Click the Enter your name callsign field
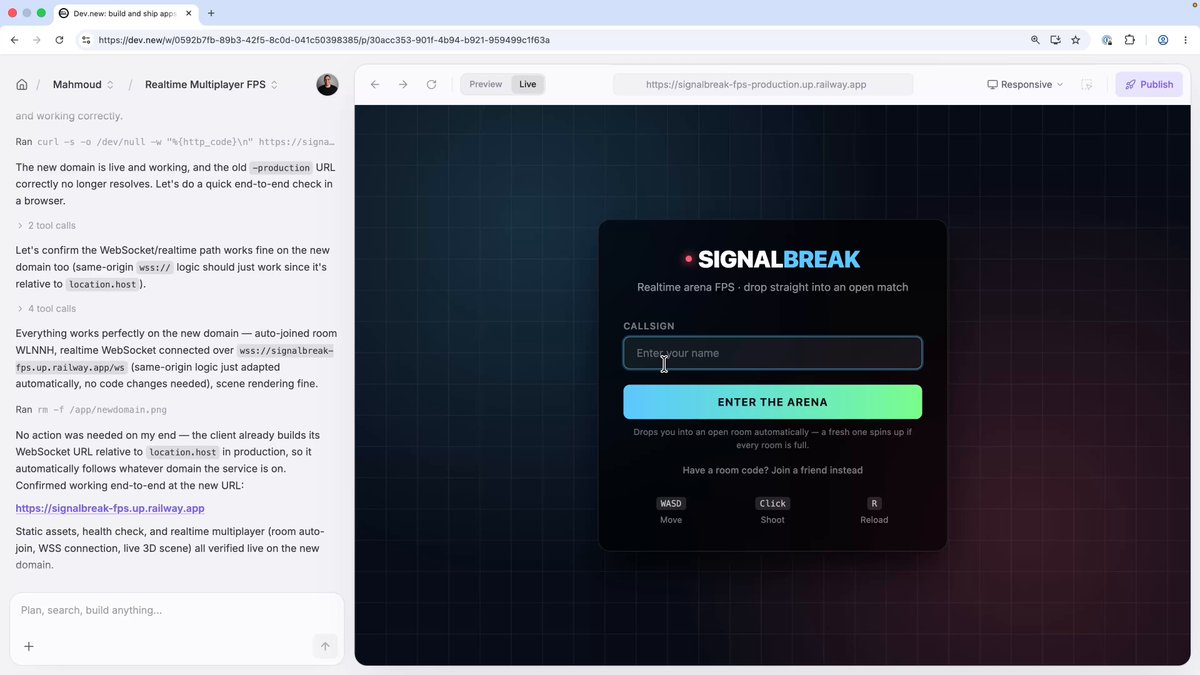The height and width of the screenshot is (675, 1200). click(772, 353)
